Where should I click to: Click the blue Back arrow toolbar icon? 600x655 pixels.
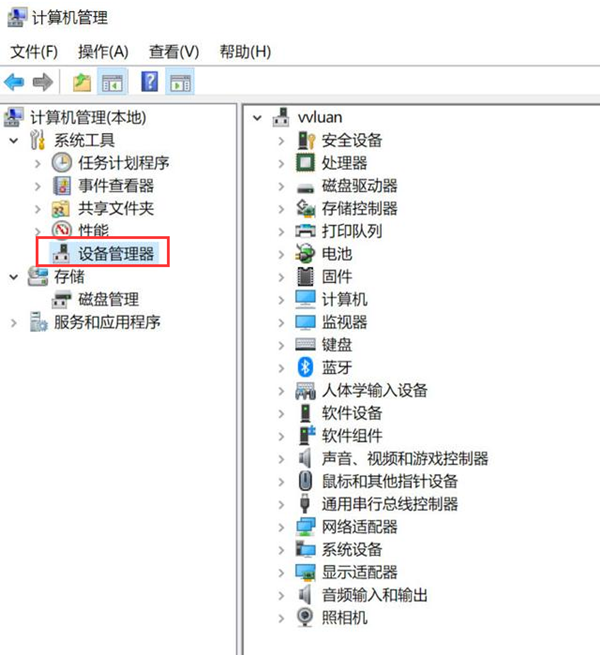point(14,82)
